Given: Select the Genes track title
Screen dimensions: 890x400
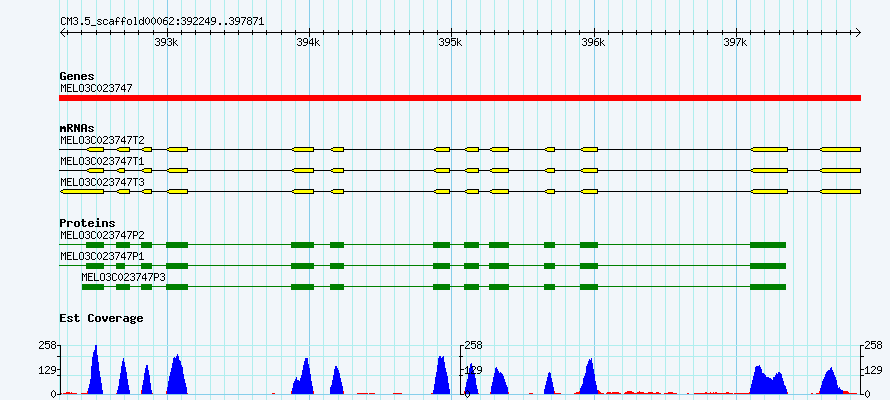Looking at the screenshot, I should click(x=77, y=76).
